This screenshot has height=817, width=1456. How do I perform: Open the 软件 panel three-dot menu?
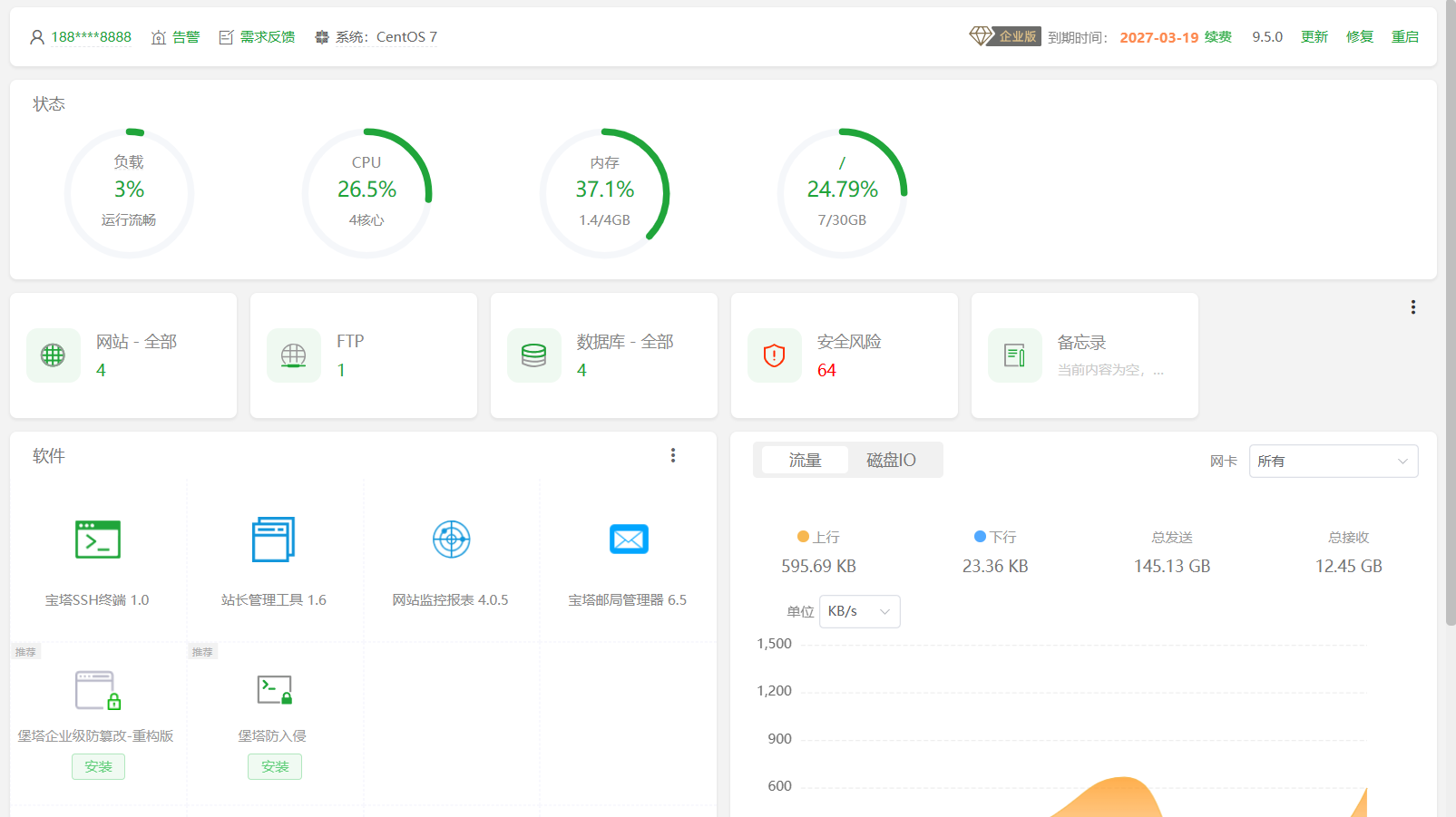pyautogui.click(x=673, y=455)
